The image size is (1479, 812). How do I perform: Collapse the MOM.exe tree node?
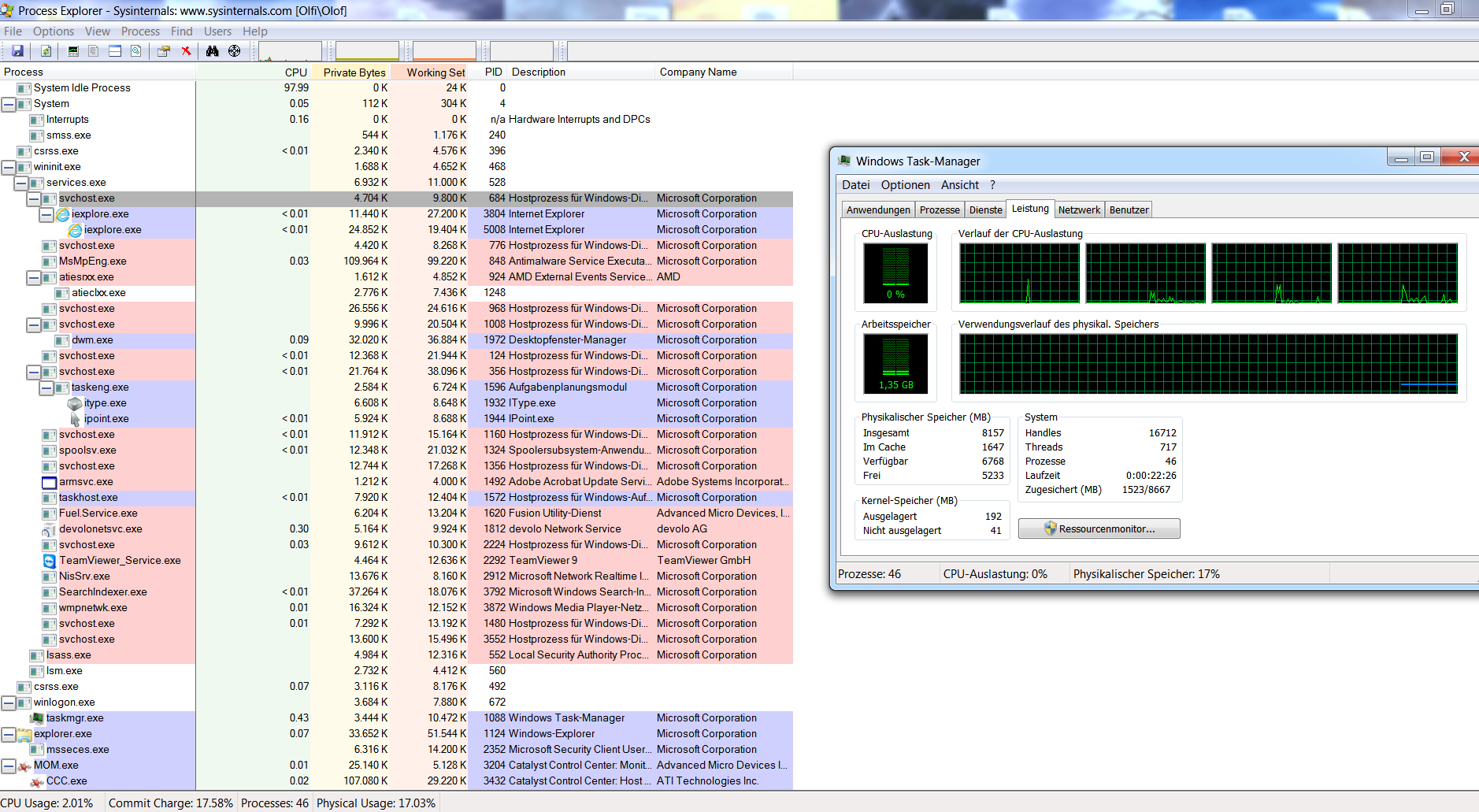coord(9,766)
